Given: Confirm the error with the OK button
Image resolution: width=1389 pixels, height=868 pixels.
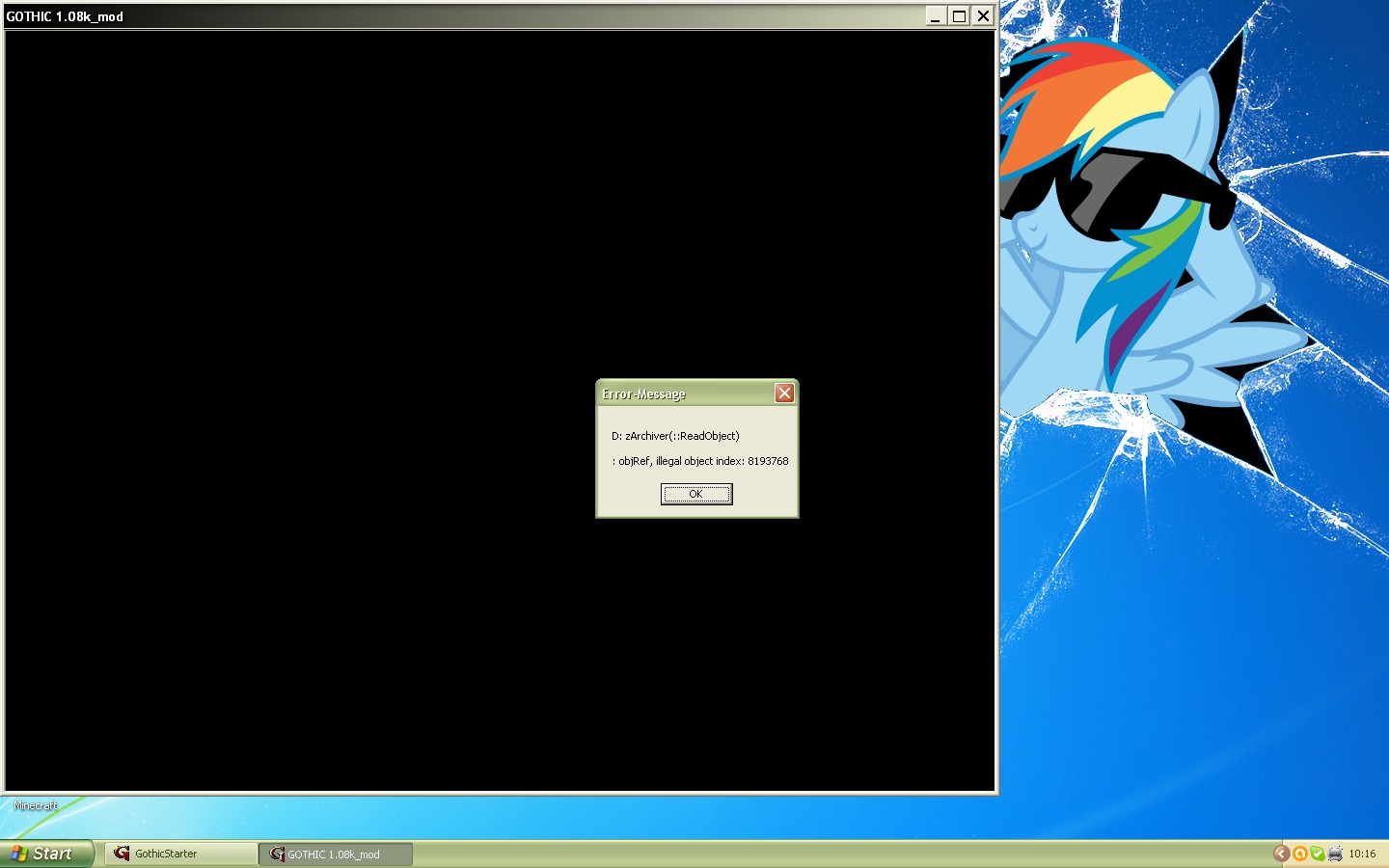Looking at the screenshot, I should pyautogui.click(x=695, y=494).
